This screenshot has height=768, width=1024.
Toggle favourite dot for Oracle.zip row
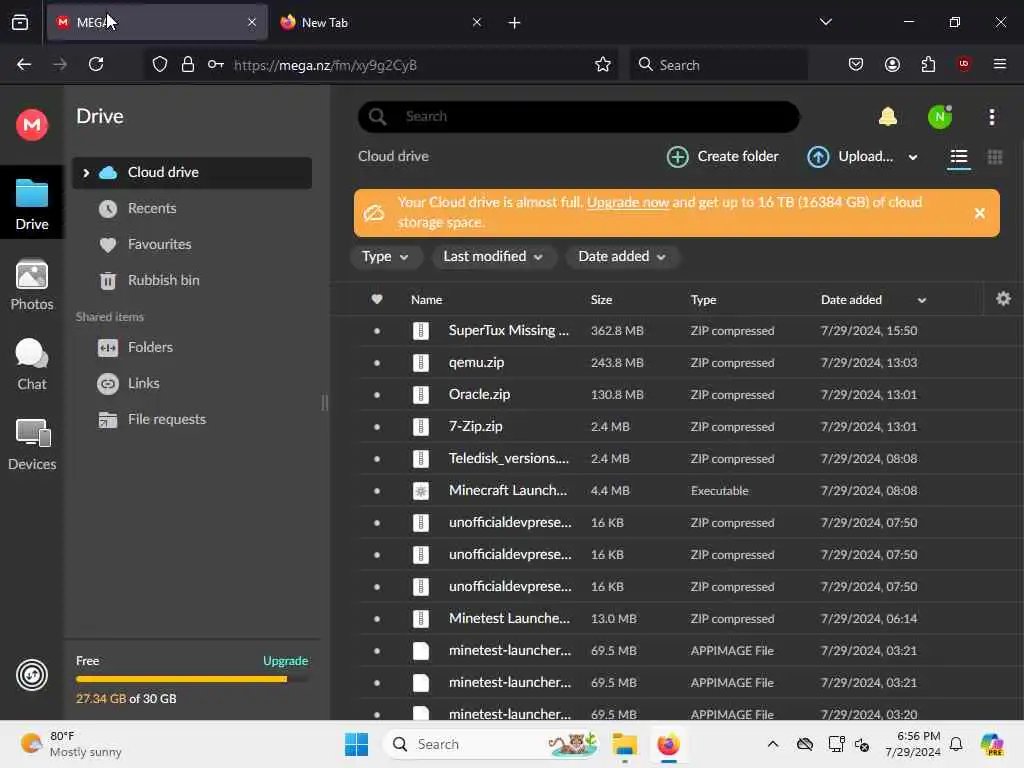[x=377, y=394]
